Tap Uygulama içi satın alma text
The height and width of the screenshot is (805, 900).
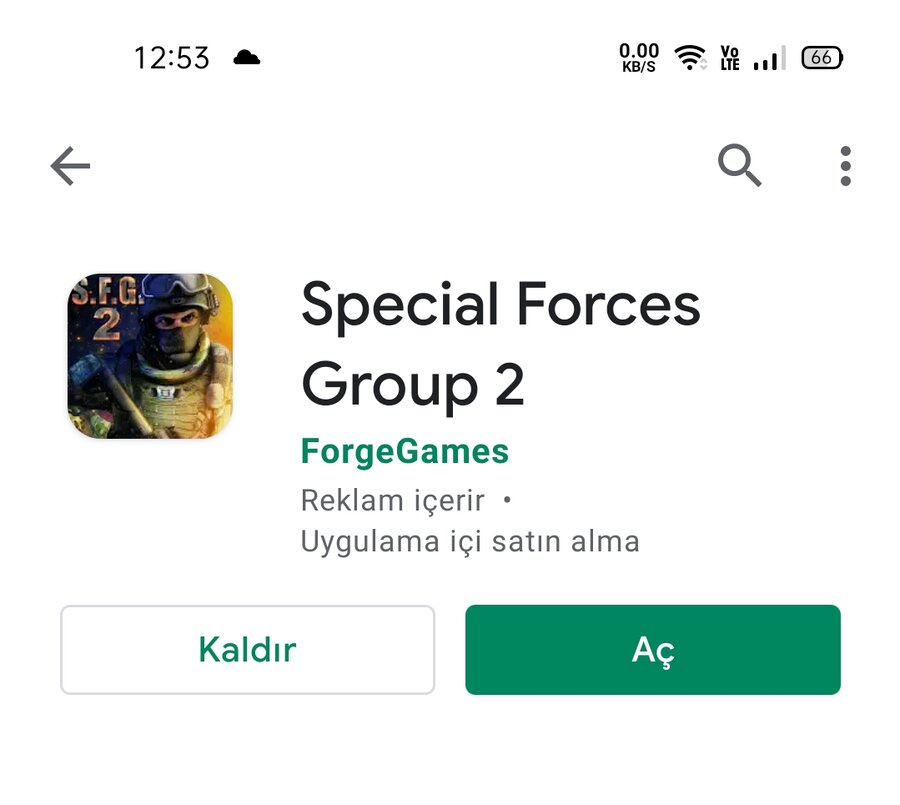tap(470, 541)
